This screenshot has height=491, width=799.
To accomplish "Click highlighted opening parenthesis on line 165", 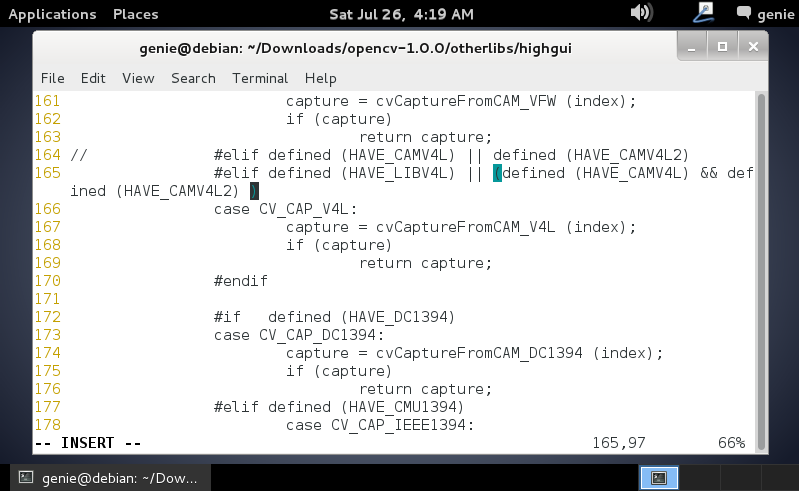I will 497,173.
